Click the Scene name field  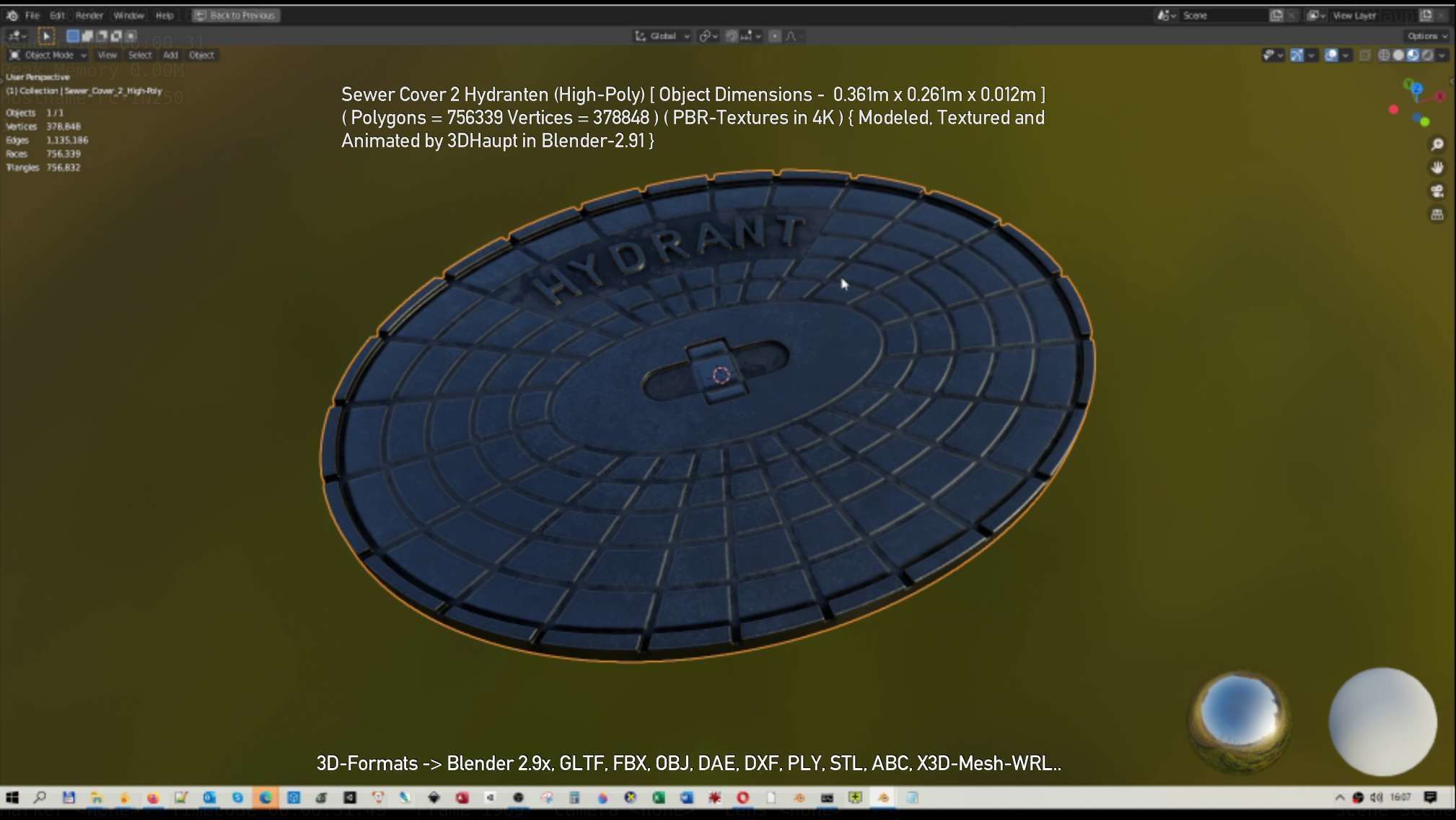[1223, 15]
